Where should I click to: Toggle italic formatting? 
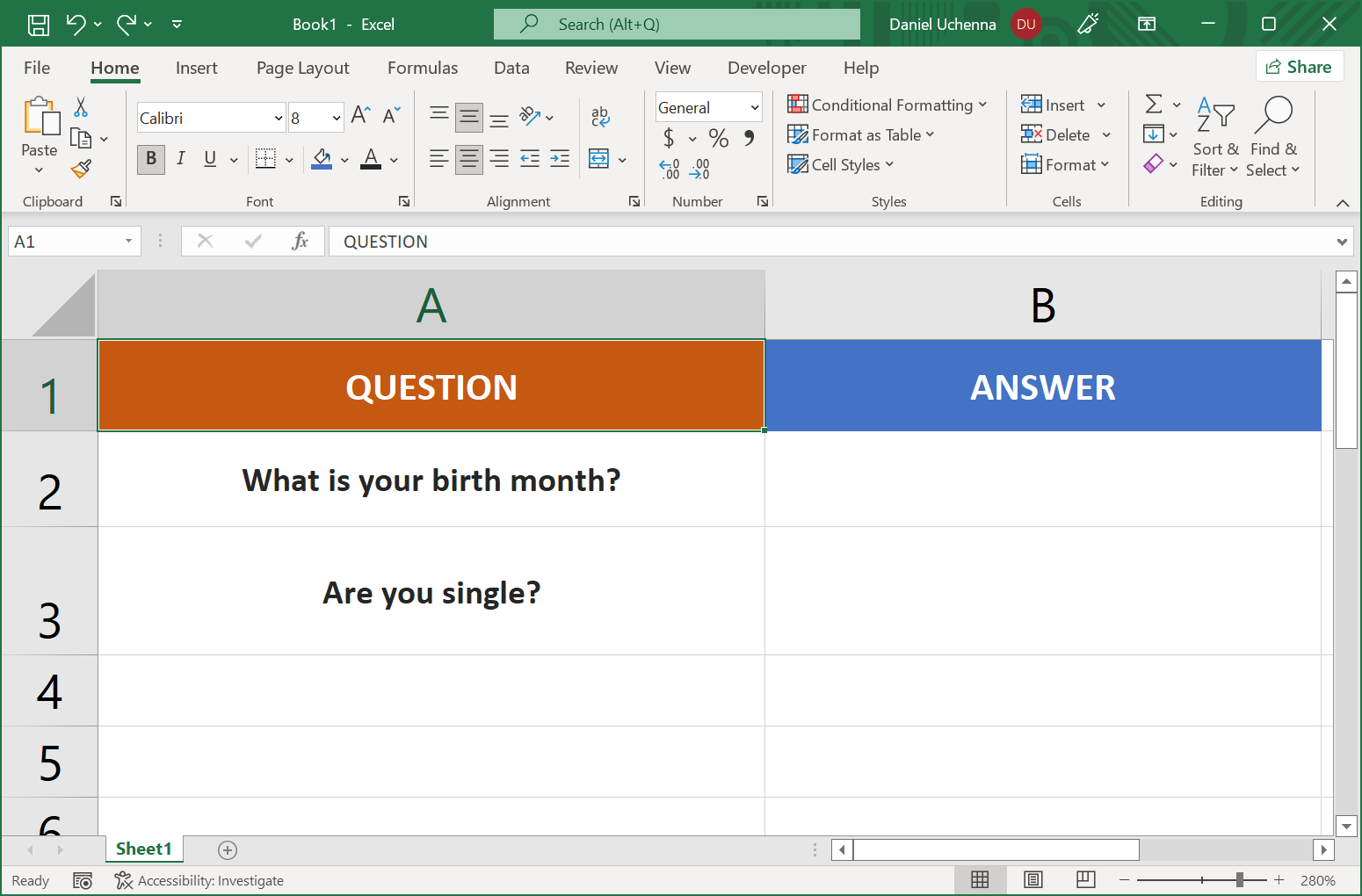180,159
